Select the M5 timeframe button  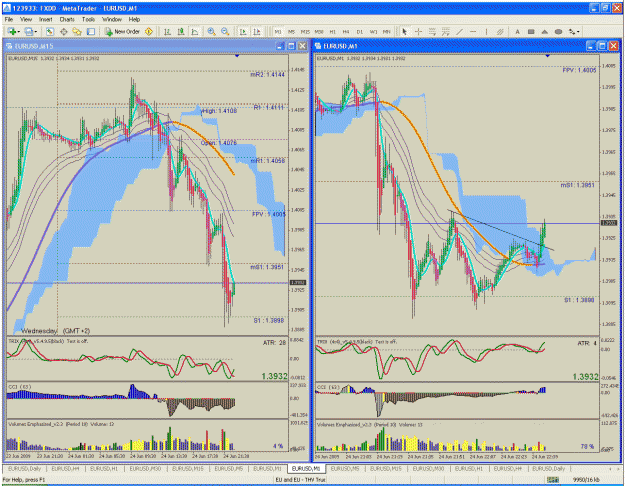point(291,31)
